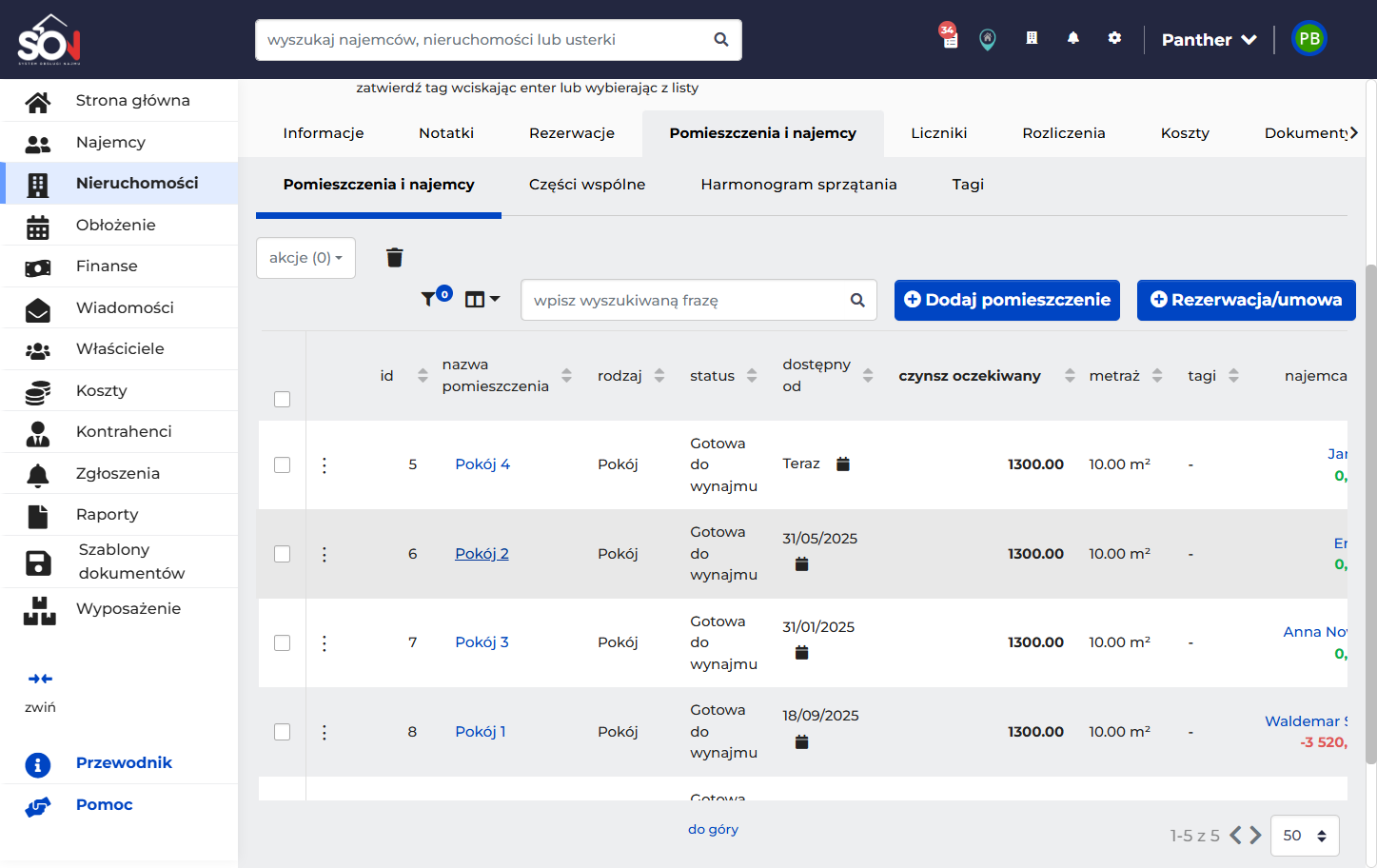1377x868 pixels.
Task: Open settings gear icon in header
Action: [x=1114, y=38]
